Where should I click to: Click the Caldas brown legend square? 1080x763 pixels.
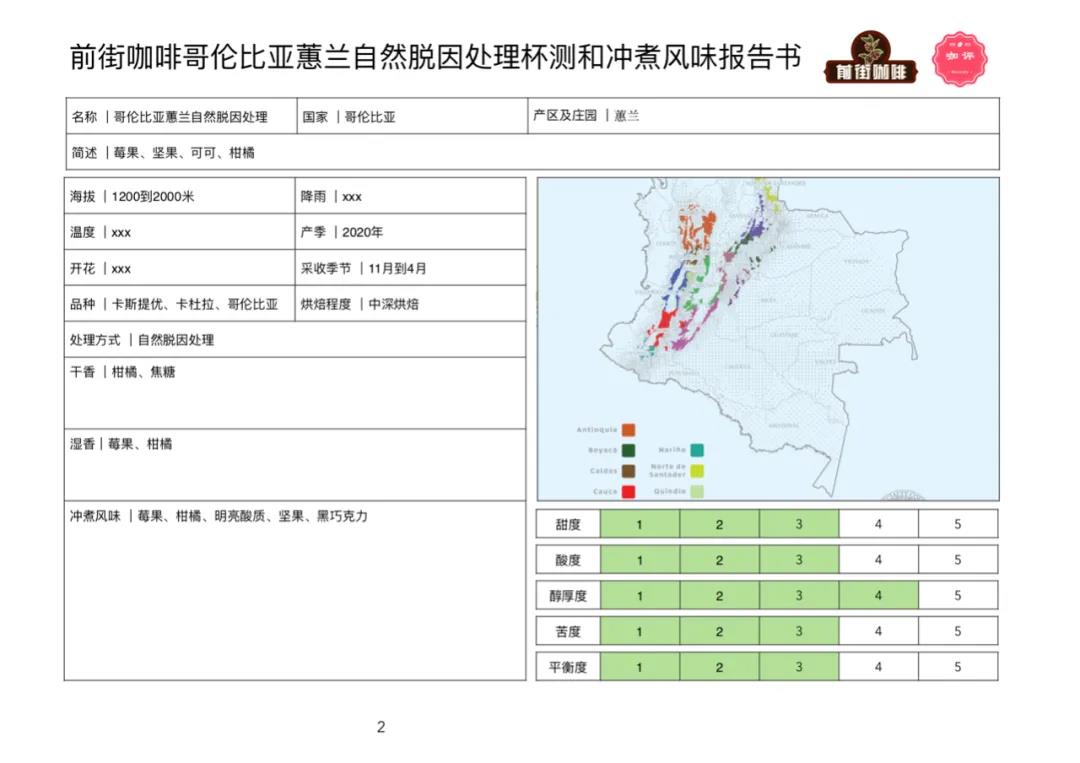pos(629,471)
